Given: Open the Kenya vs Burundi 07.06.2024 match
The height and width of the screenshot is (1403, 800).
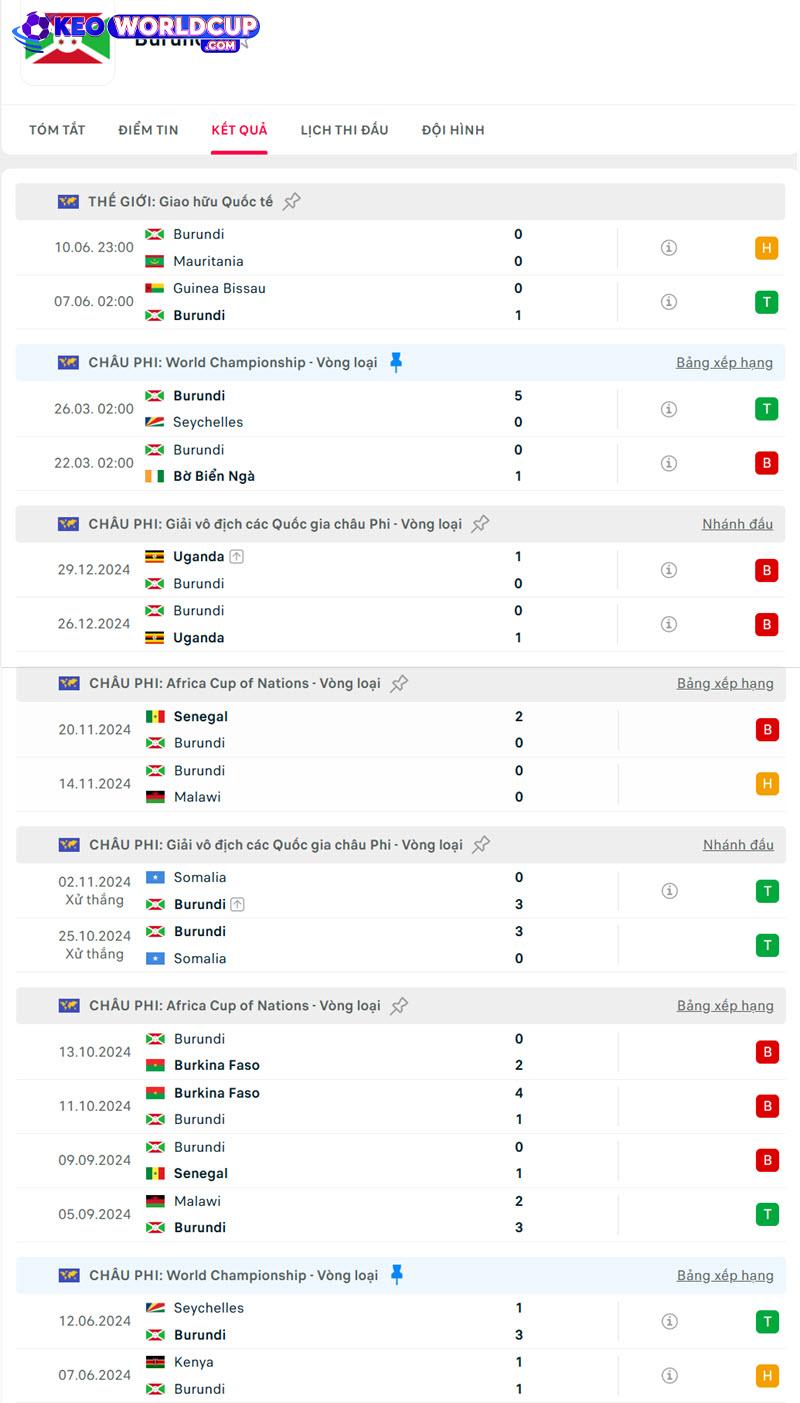Looking at the screenshot, I should 400,1375.
